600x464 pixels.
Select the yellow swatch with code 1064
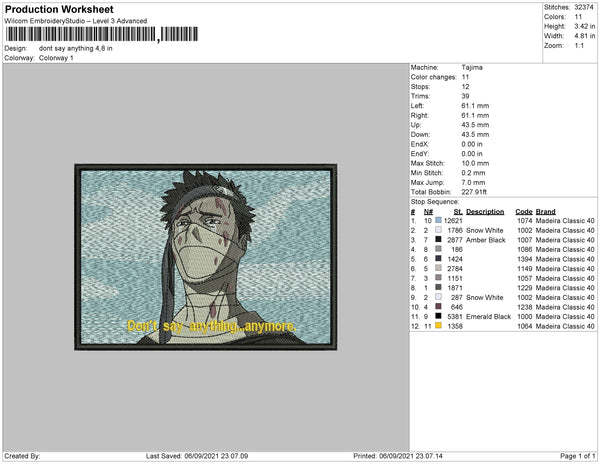point(438,326)
